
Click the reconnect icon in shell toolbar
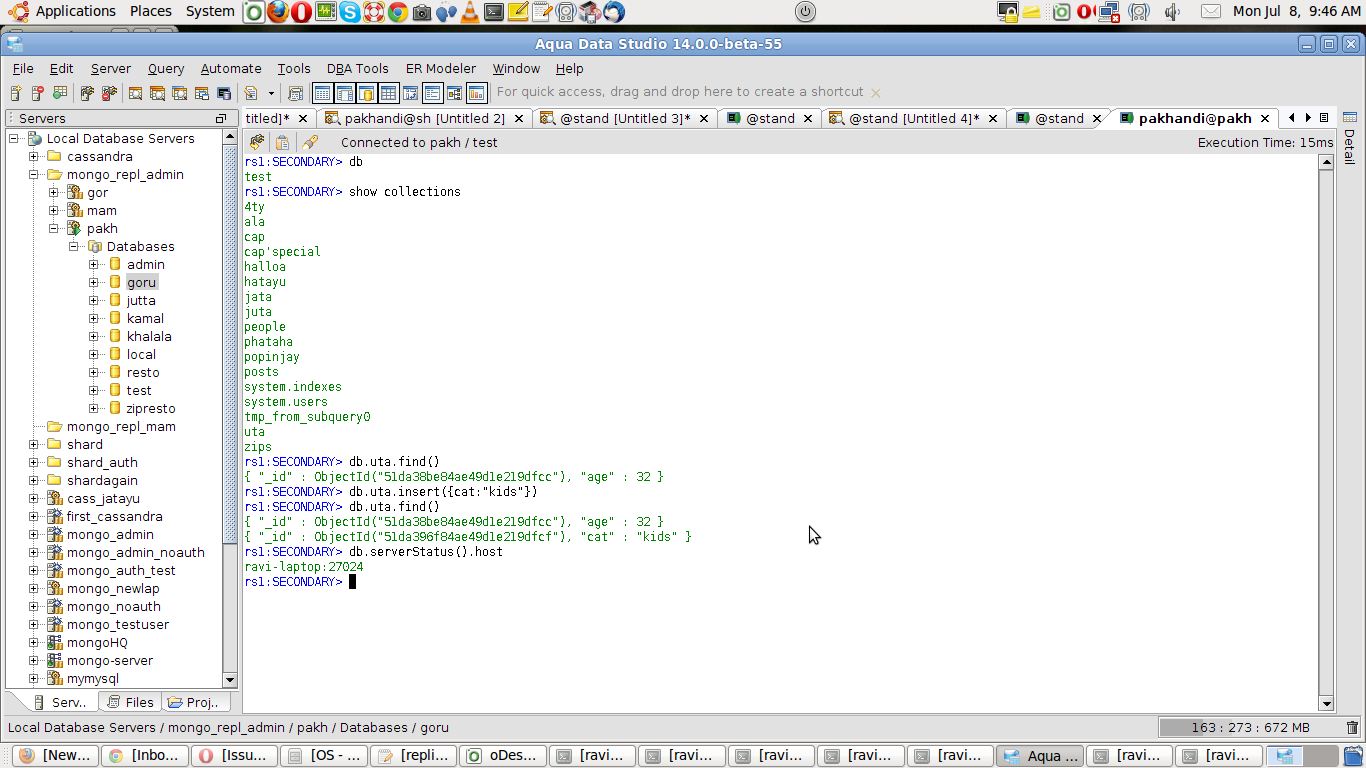(257, 143)
